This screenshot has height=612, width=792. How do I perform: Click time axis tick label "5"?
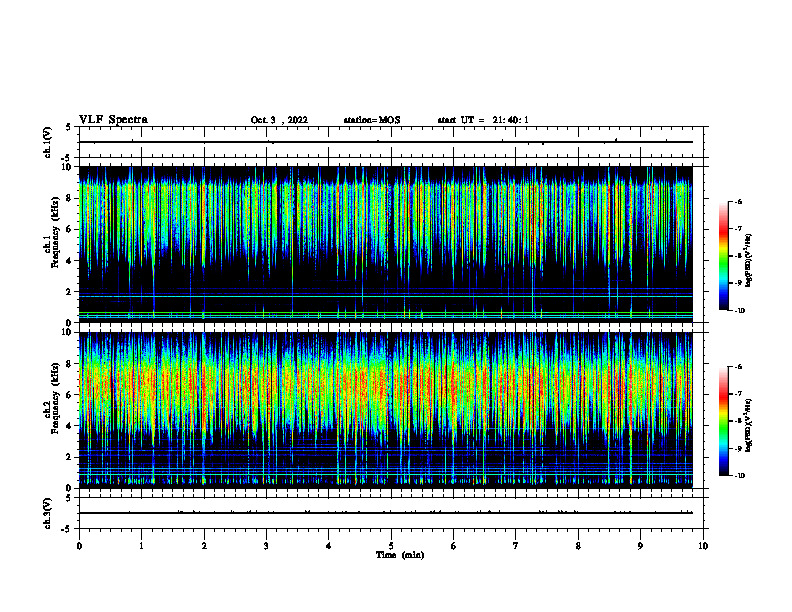(391, 546)
